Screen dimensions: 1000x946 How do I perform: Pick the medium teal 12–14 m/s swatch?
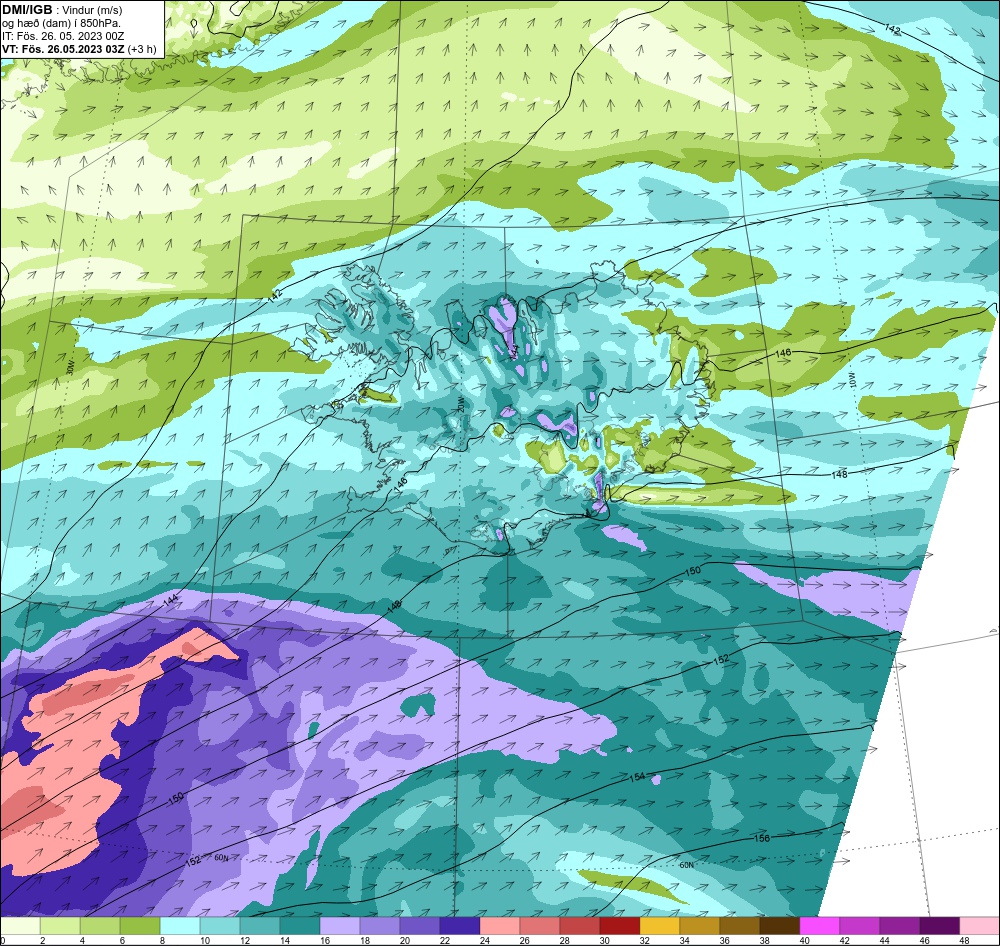(260, 926)
